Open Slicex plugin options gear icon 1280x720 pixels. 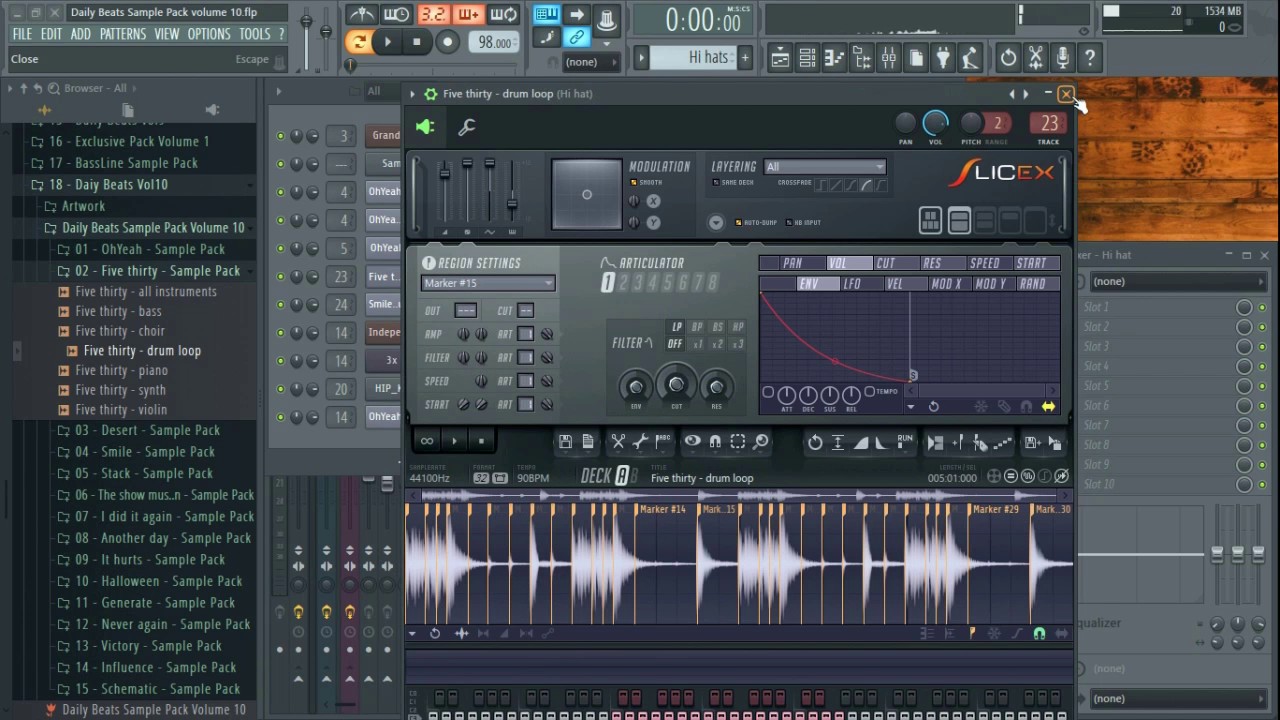tap(430, 94)
